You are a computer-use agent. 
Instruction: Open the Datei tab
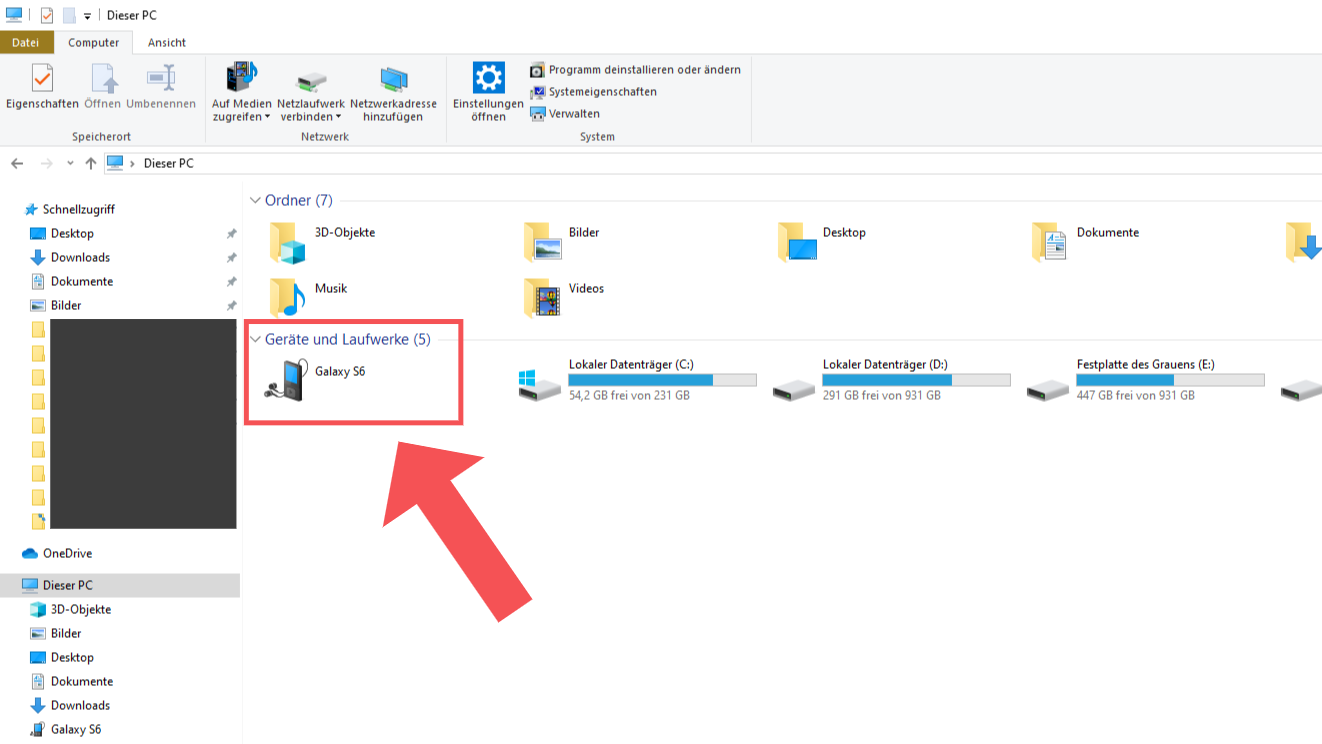point(26,43)
